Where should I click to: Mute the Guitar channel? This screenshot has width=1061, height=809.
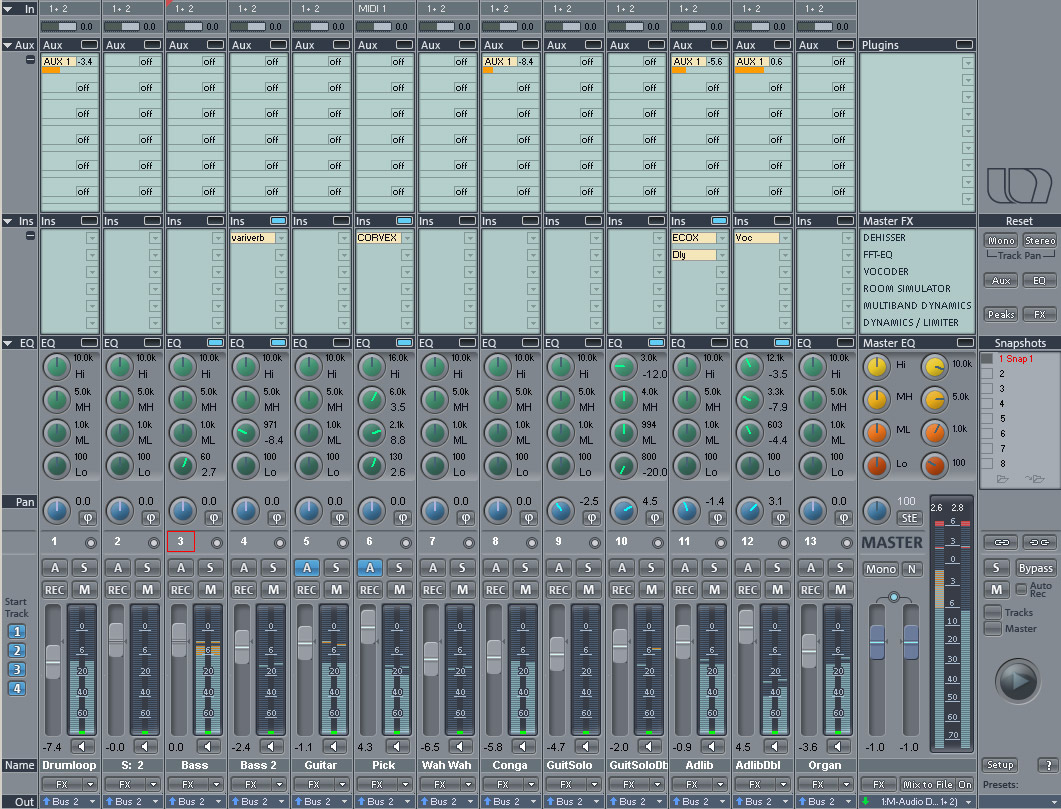pos(336,590)
